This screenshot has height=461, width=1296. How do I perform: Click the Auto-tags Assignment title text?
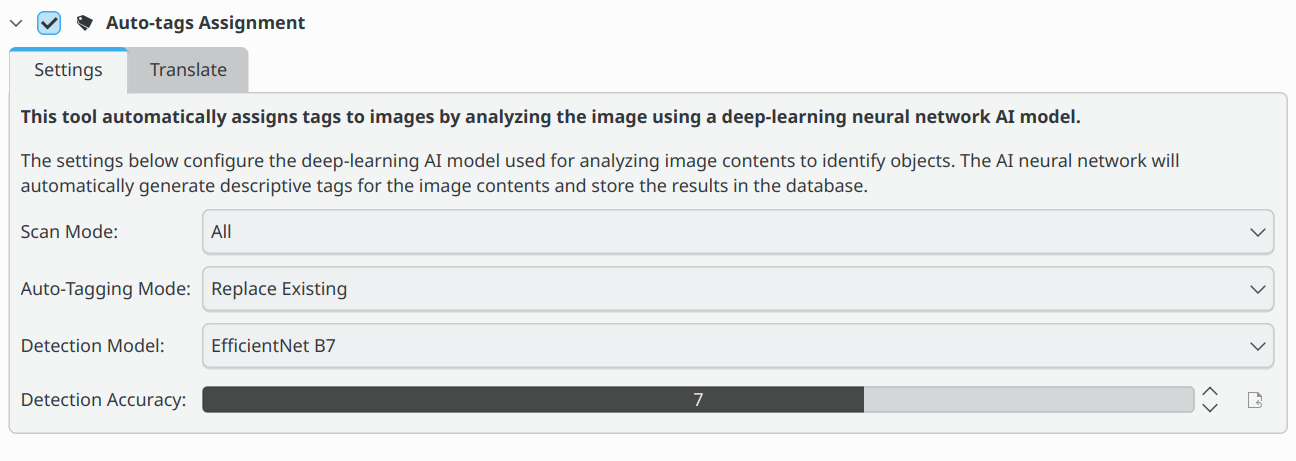[x=205, y=22]
